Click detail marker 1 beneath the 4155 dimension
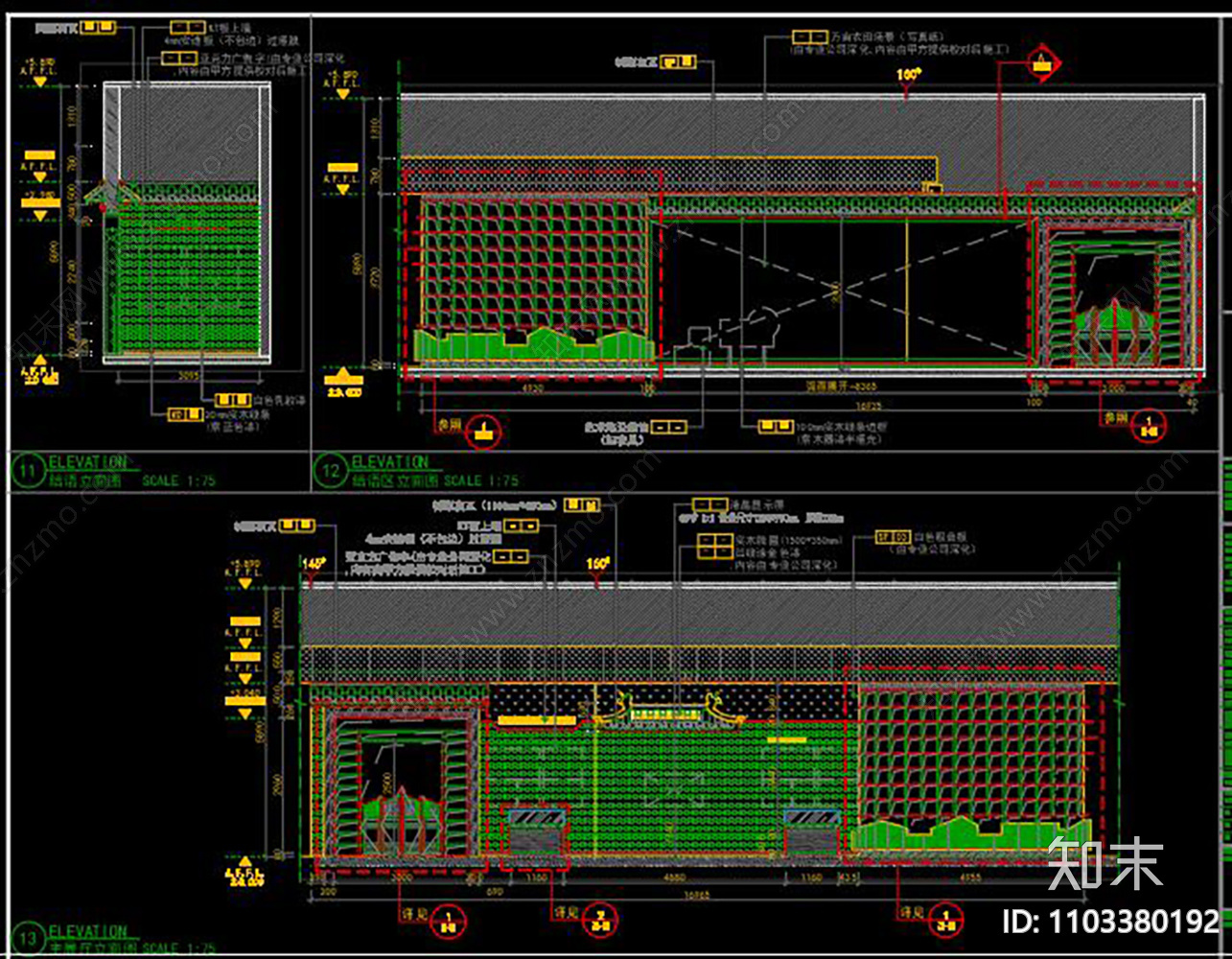The height and width of the screenshot is (959, 1232). click(947, 921)
